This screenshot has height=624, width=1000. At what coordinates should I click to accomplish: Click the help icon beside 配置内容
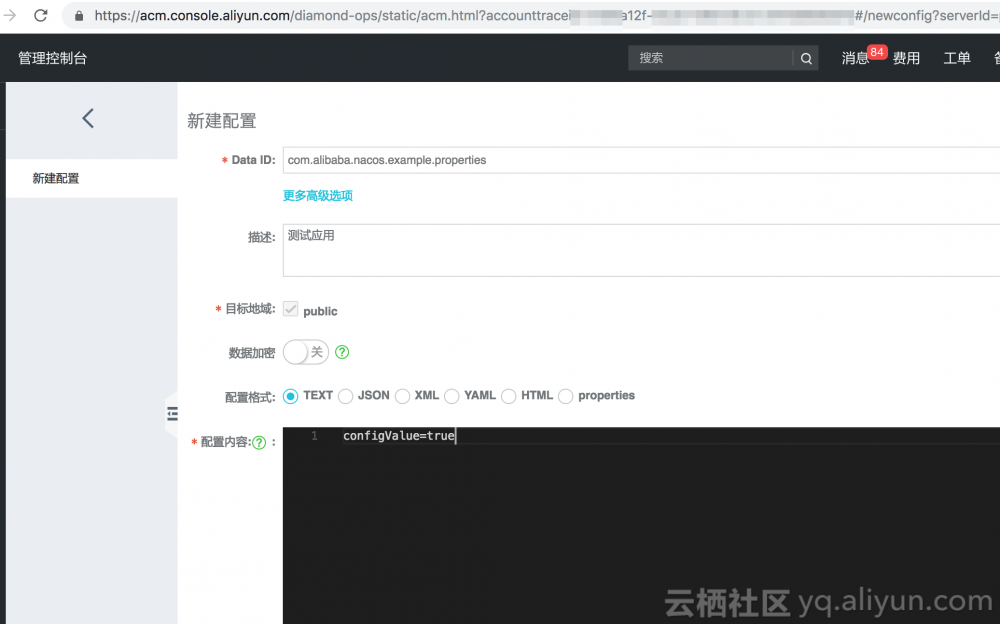click(259, 441)
